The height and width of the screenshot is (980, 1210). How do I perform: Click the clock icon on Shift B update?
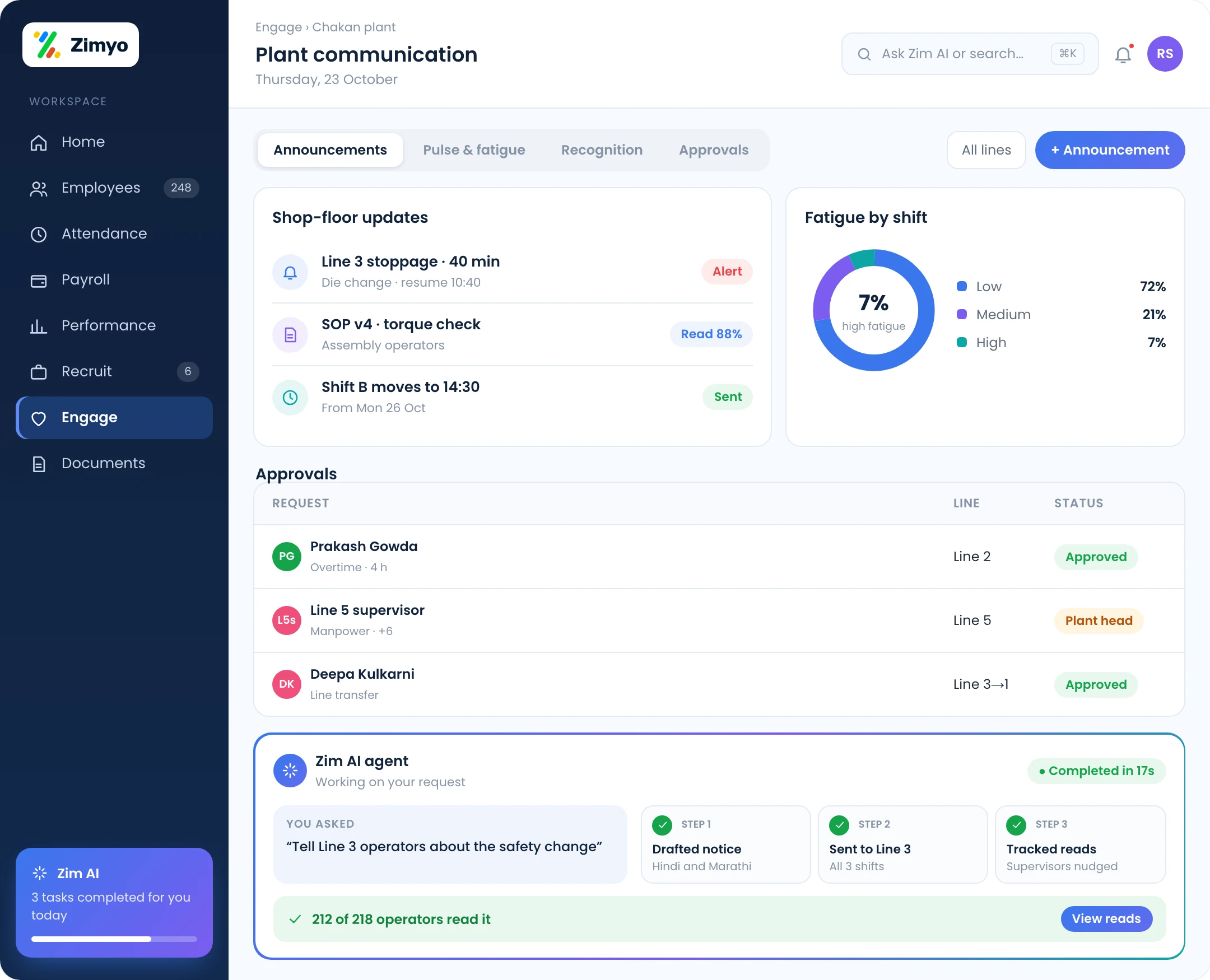pos(290,398)
